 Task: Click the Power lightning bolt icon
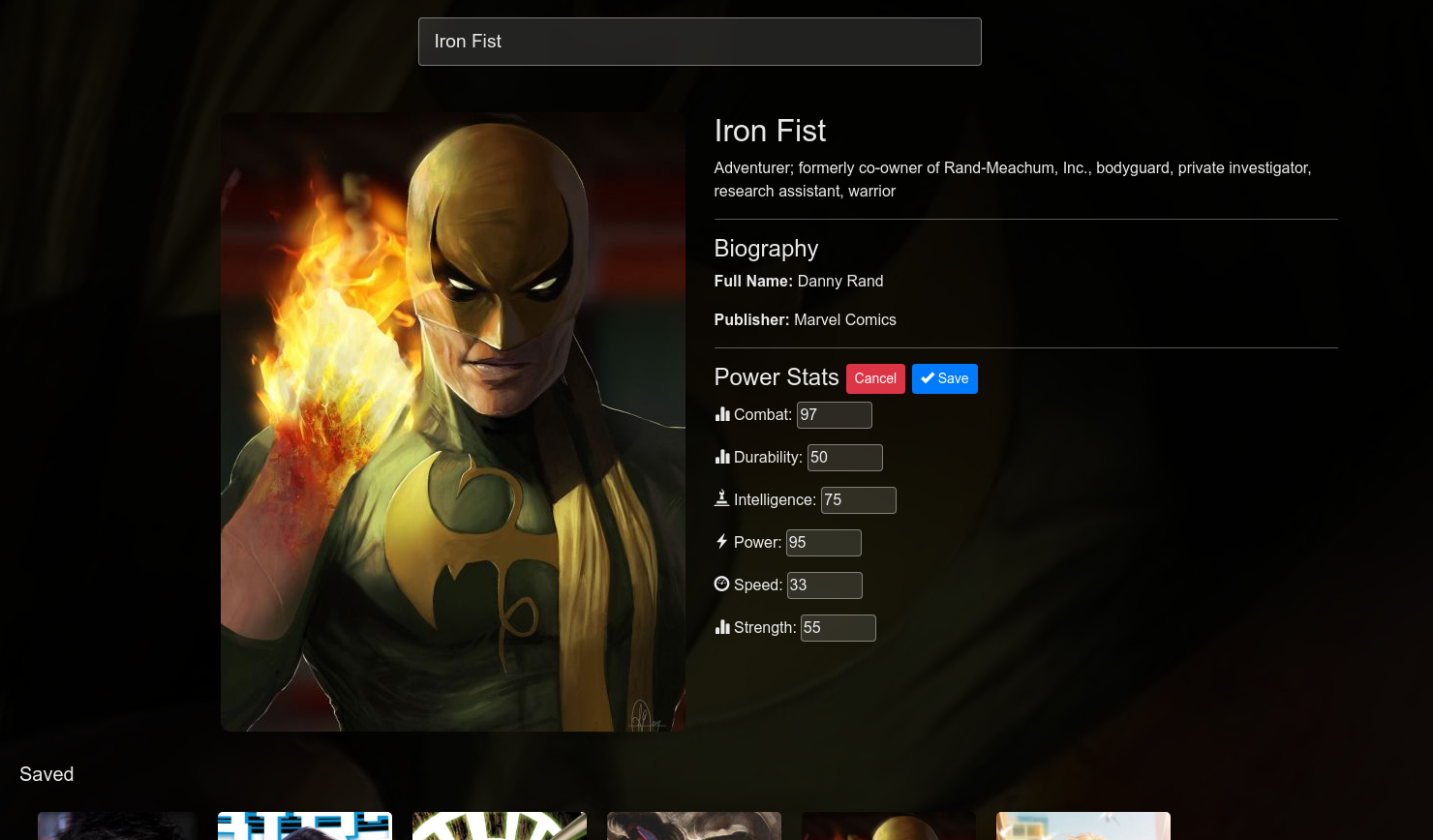pyautogui.click(x=721, y=541)
